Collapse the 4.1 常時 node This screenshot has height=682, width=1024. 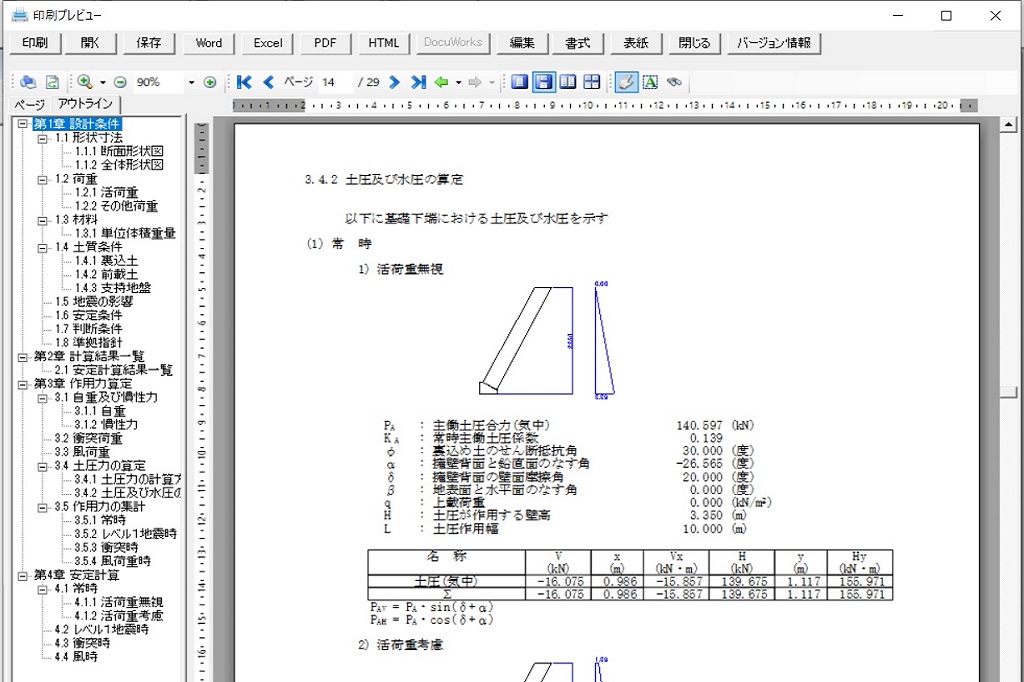pyautogui.click(x=42, y=589)
